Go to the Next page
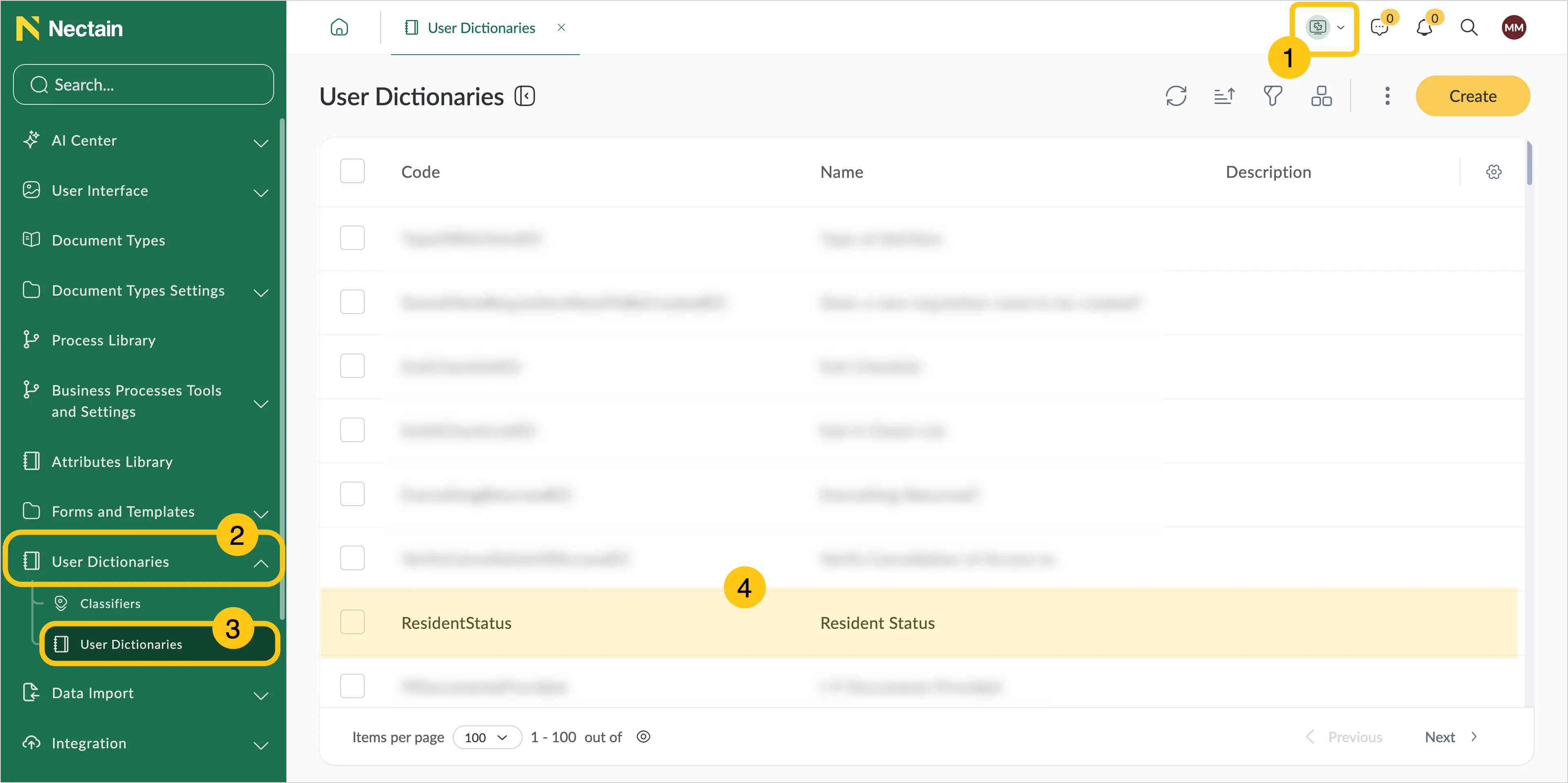1568x783 pixels. coord(1451,737)
